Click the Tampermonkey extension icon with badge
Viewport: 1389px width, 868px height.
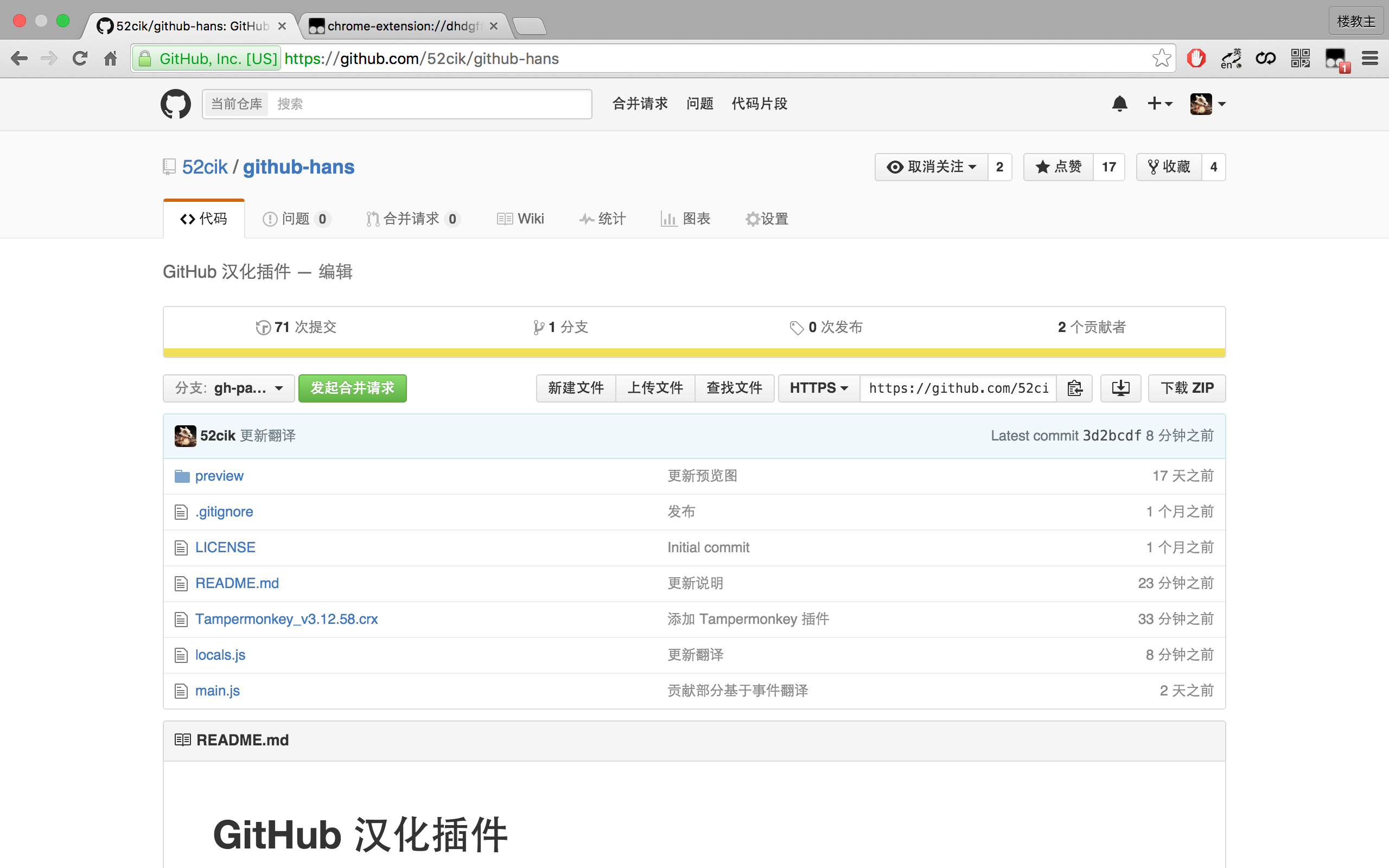pyautogui.click(x=1337, y=60)
